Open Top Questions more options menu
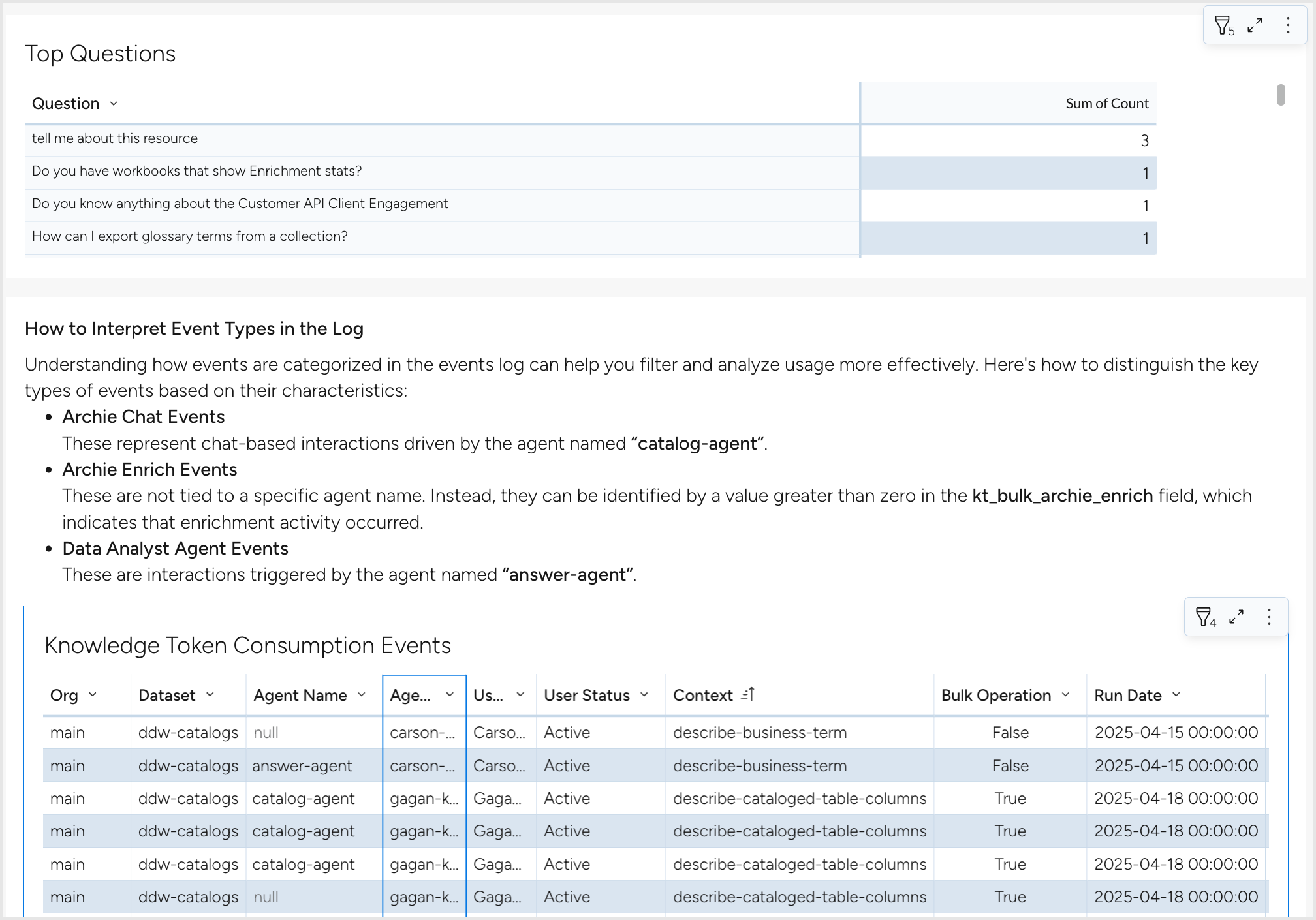1316x920 pixels. click(1288, 25)
